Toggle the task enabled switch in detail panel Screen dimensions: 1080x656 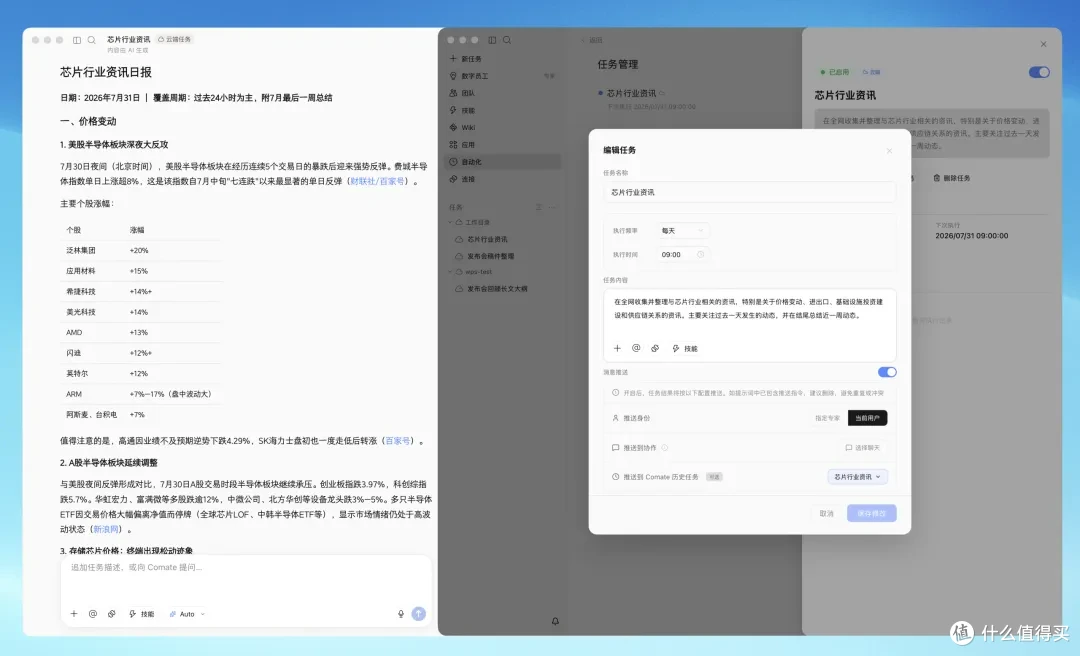[1039, 72]
